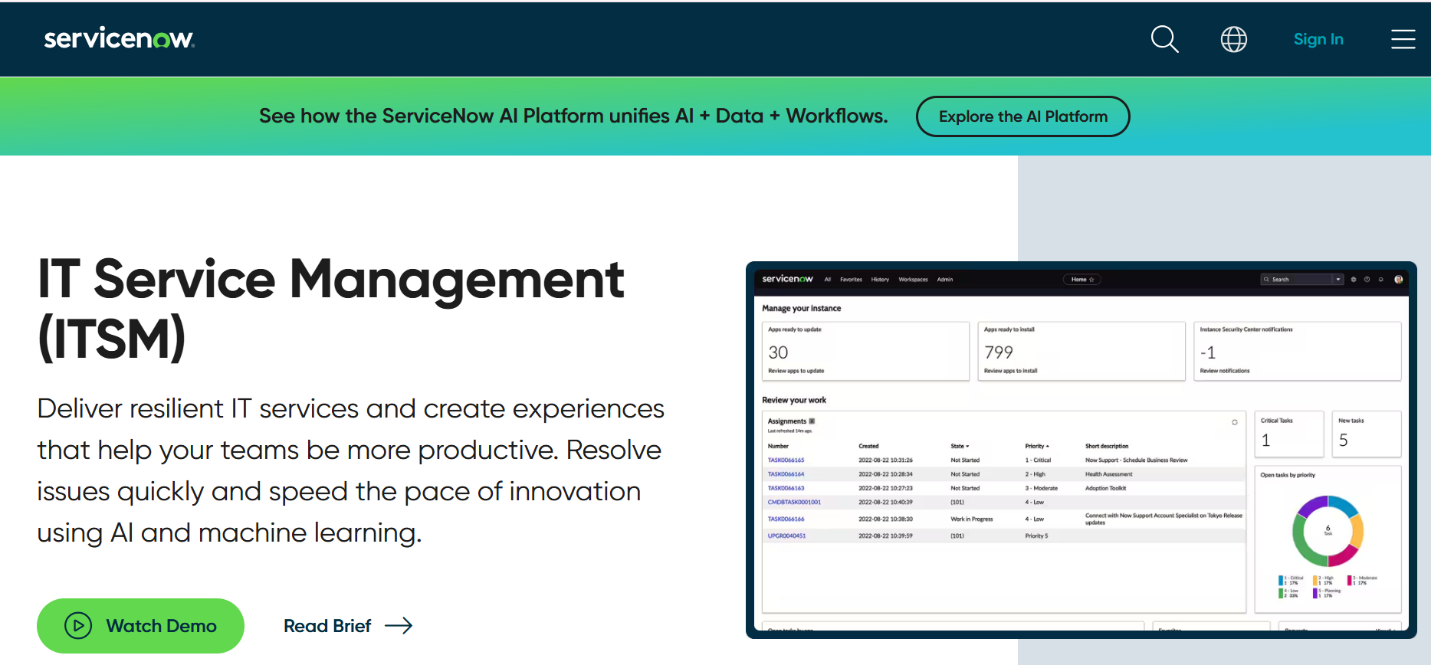Click the dashboard image user avatar
1431x665 pixels.
tap(1398, 280)
